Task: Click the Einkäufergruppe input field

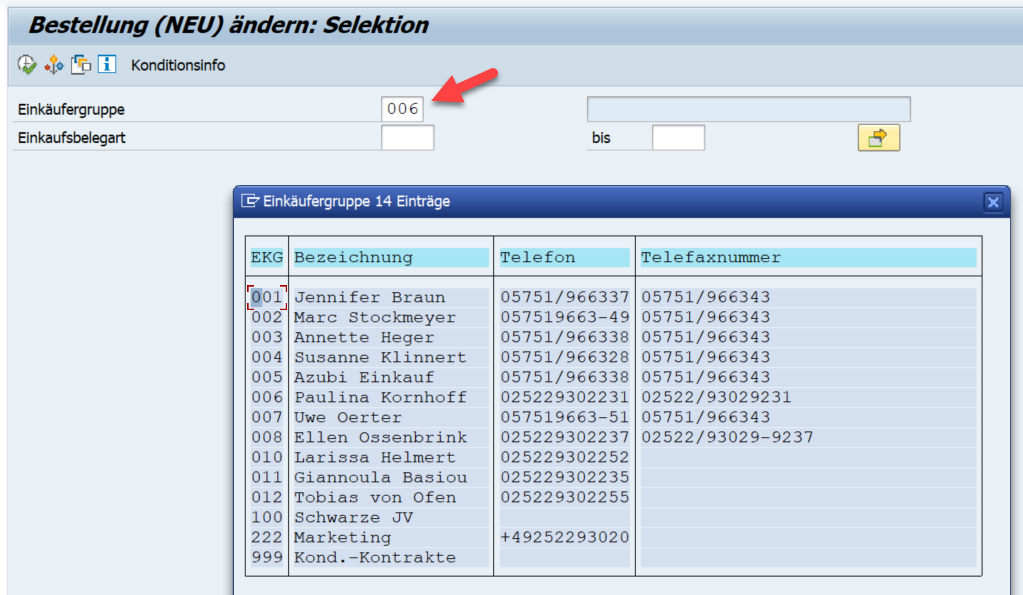Action: tap(403, 109)
